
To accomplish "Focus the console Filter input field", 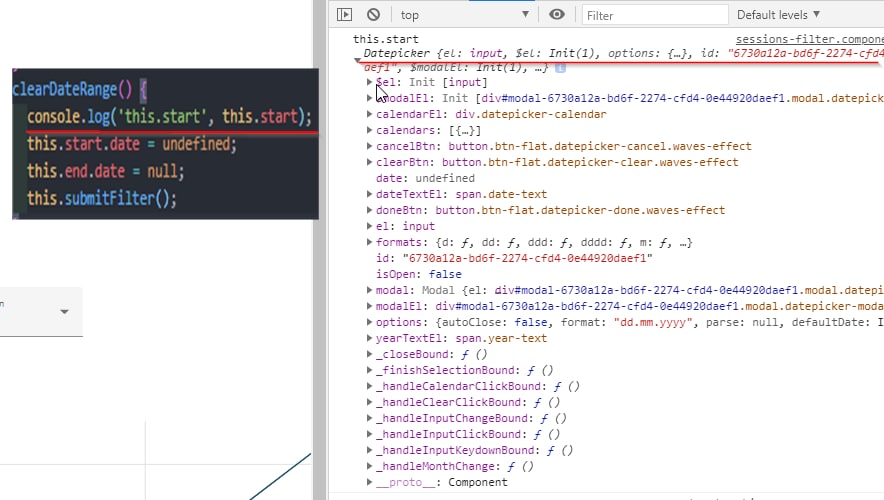I will (655, 15).
